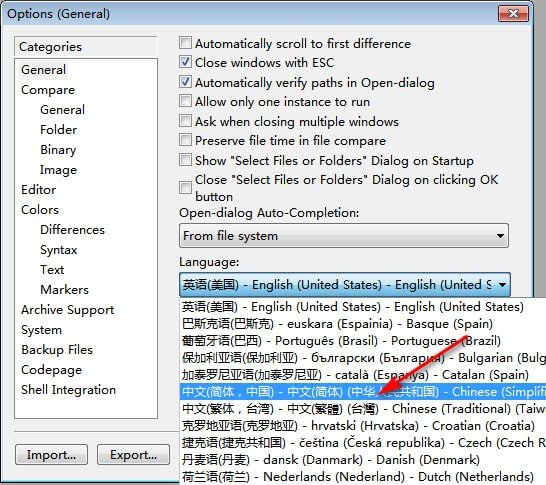Screen dimensions: 546x485
Task: Go to Colors Differences subcategory
Action: click(x=72, y=230)
